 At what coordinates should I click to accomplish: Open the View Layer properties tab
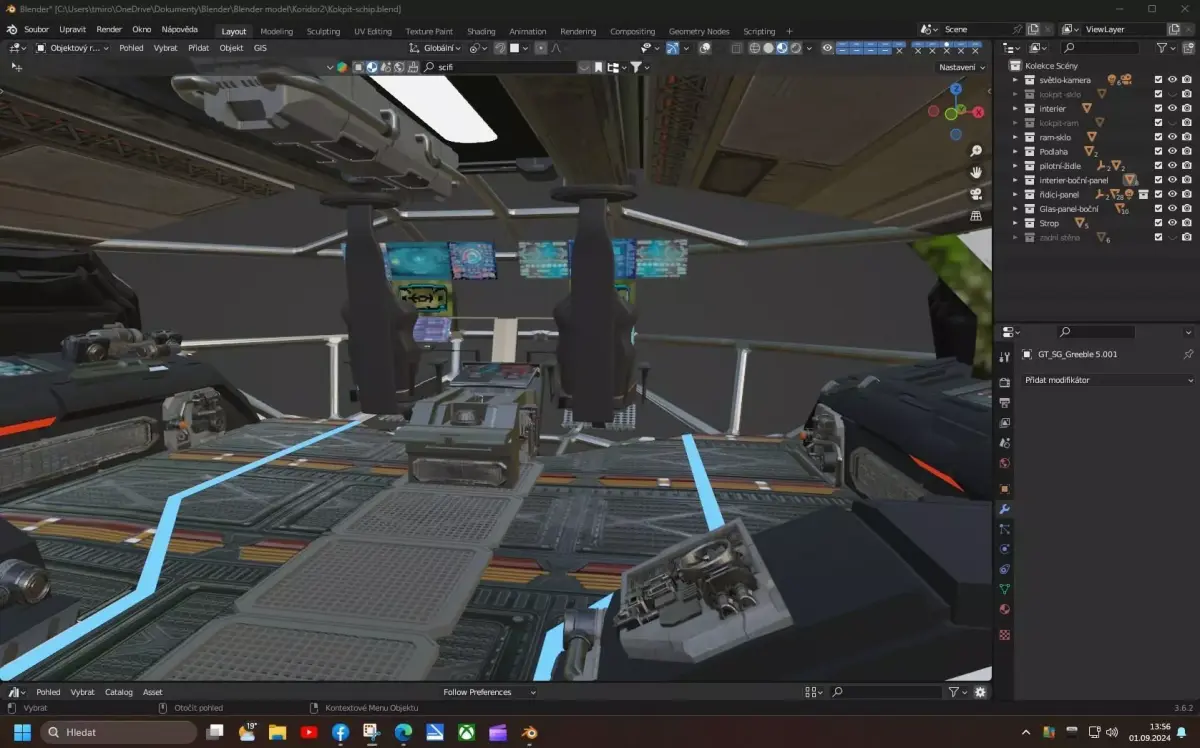click(x=1005, y=423)
